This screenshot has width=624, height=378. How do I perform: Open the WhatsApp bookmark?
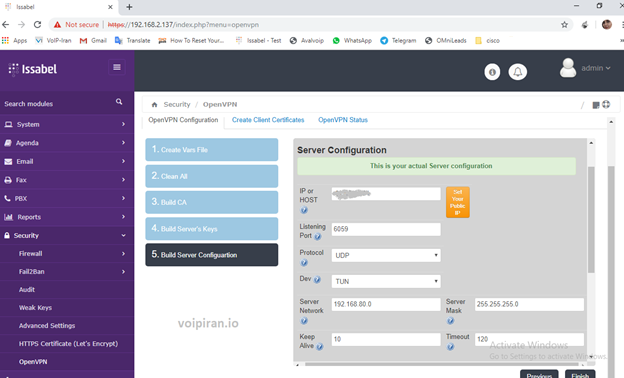coord(352,41)
